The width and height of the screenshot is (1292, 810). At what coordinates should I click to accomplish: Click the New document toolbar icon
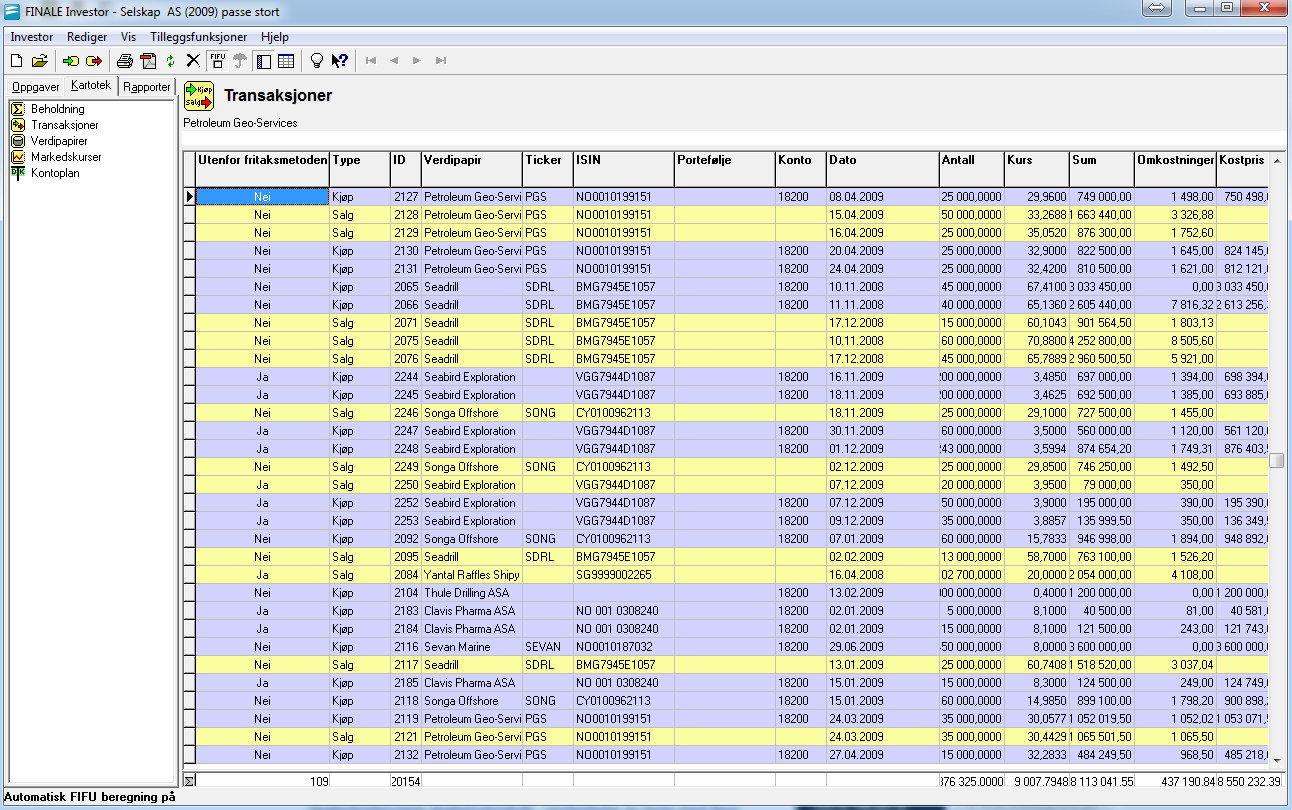pyautogui.click(x=16, y=61)
